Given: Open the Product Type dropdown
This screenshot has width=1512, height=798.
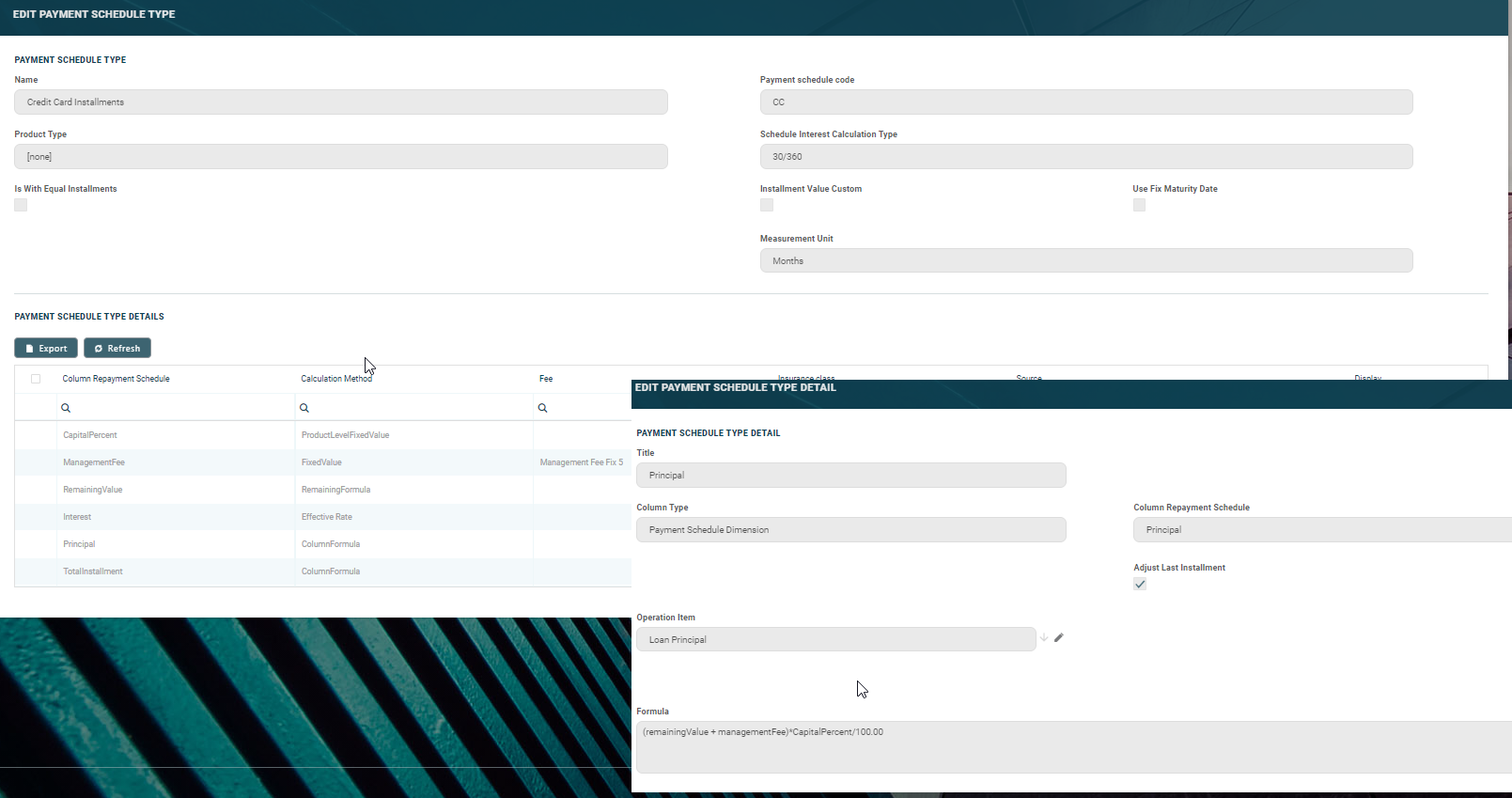Looking at the screenshot, I should click(x=340, y=157).
